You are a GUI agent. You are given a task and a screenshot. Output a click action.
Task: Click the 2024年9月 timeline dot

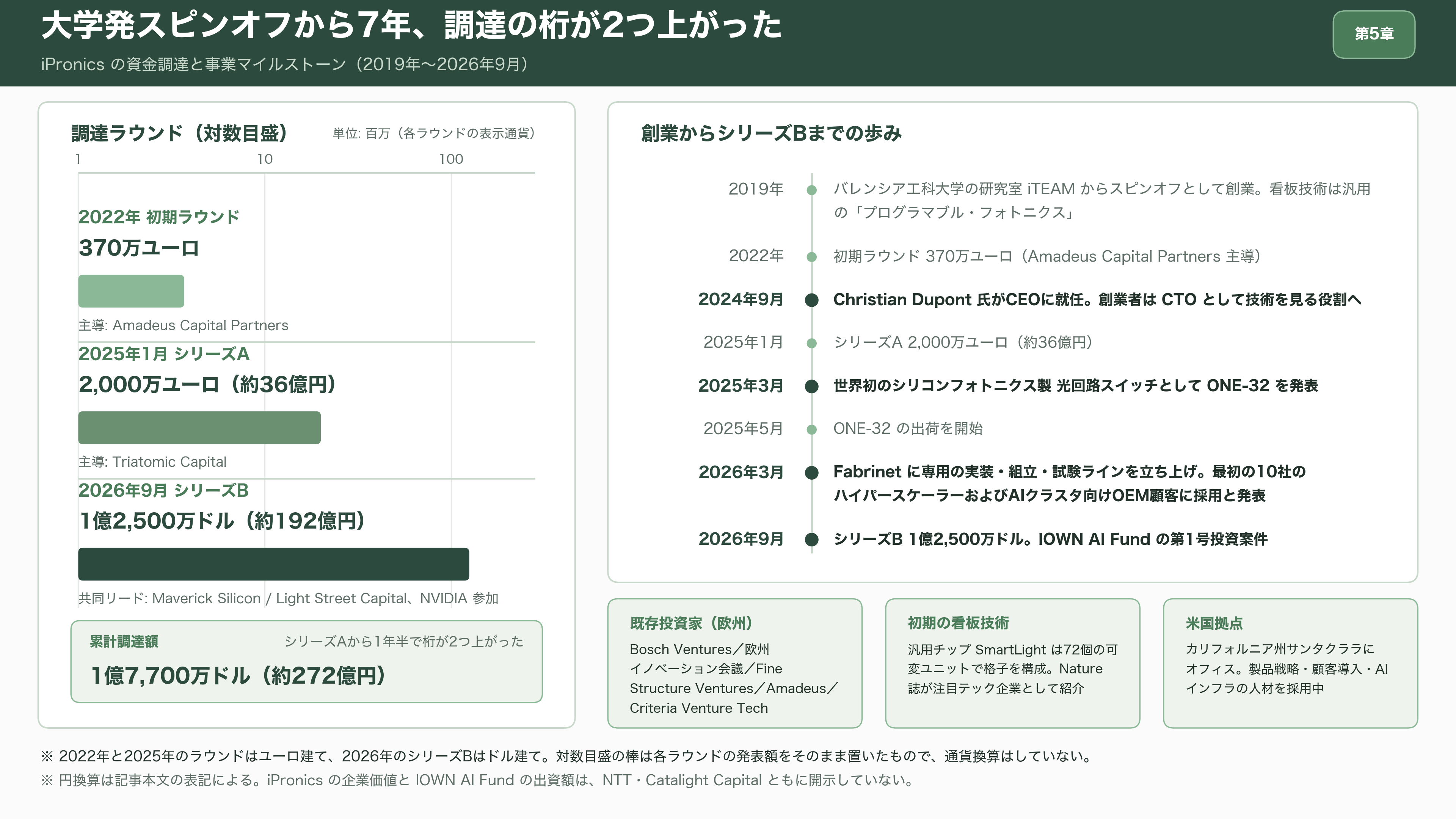point(812,300)
